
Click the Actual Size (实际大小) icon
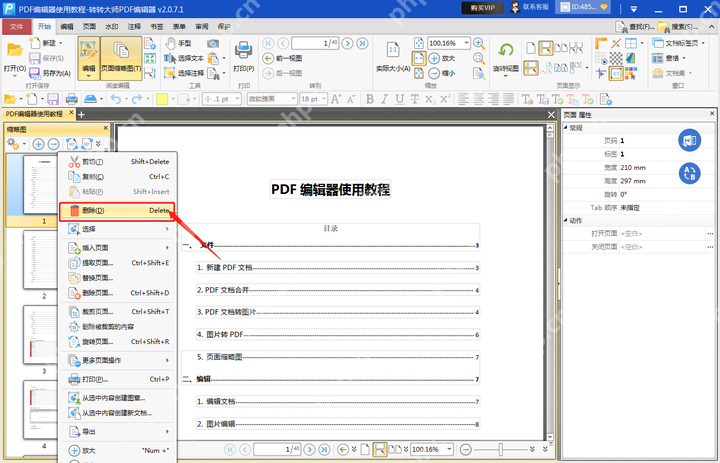393,56
